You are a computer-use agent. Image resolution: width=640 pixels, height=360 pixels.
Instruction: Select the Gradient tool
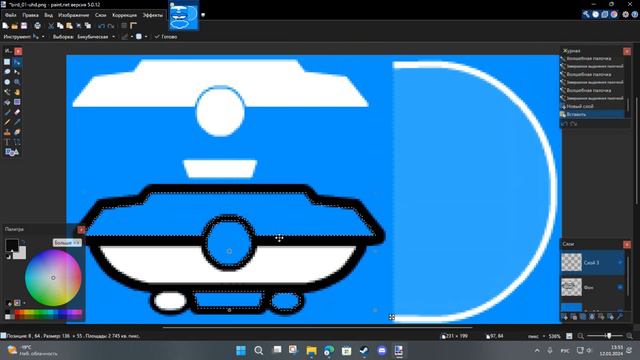(17, 102)
